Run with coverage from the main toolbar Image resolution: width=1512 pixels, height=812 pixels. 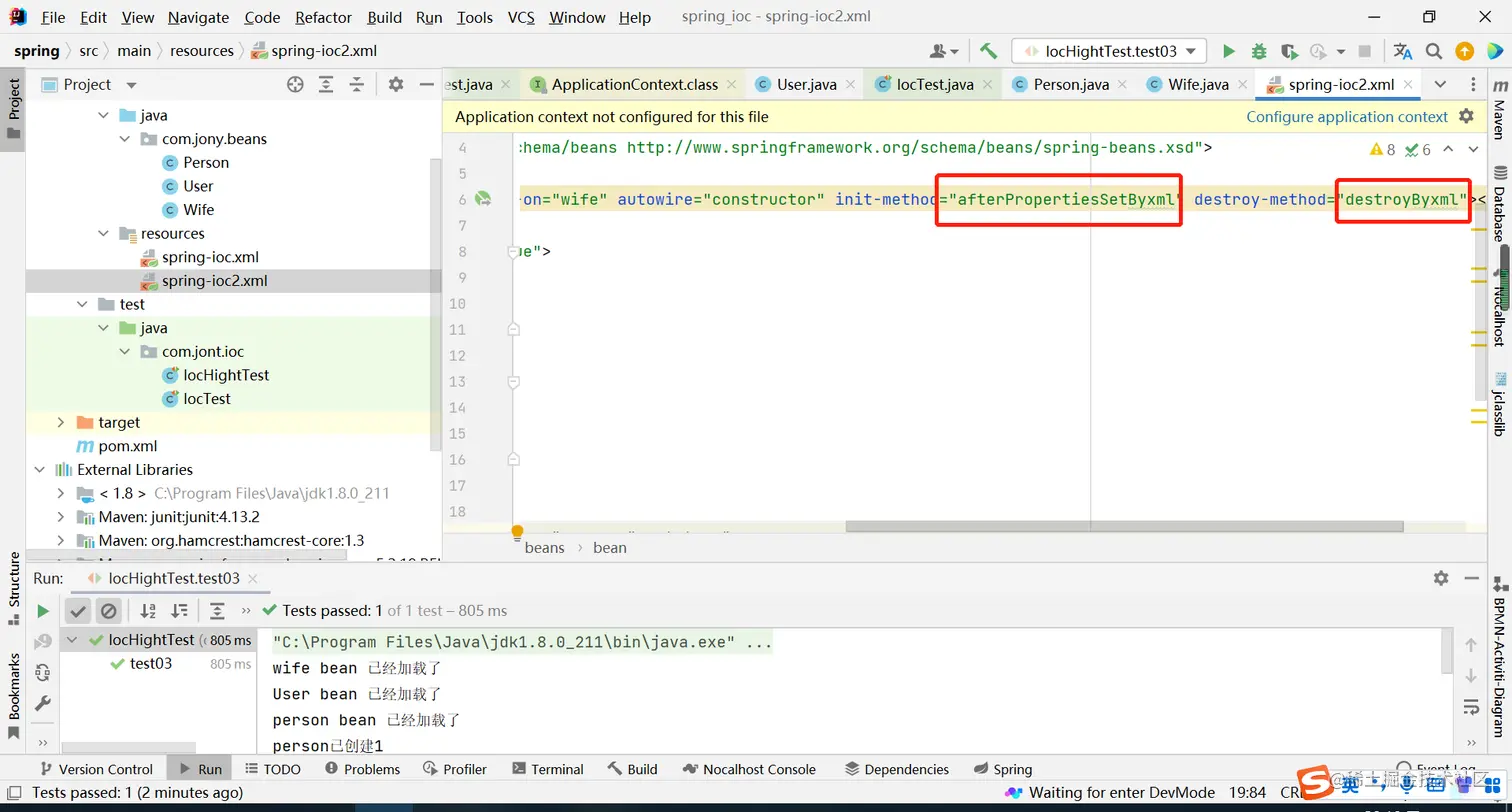[x=1289, y=51]
